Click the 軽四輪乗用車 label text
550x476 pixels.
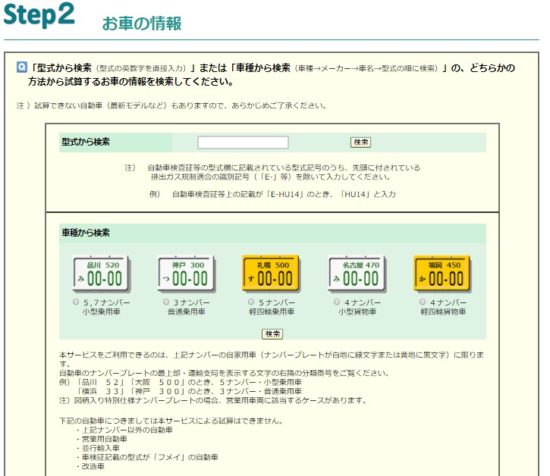[271, 311]
